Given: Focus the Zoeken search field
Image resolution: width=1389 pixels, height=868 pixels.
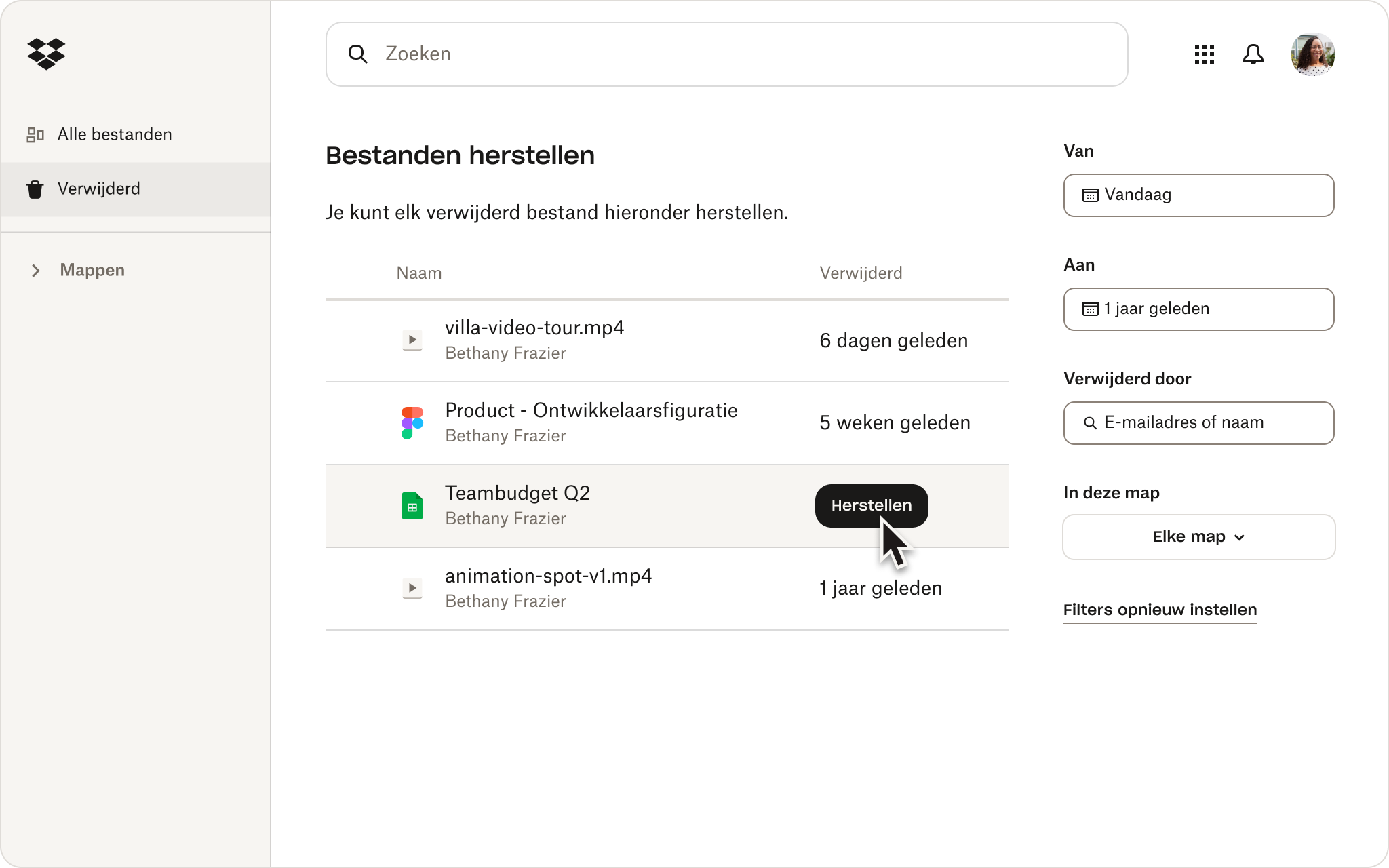Looking at the screenshot, I should point(726,54).
